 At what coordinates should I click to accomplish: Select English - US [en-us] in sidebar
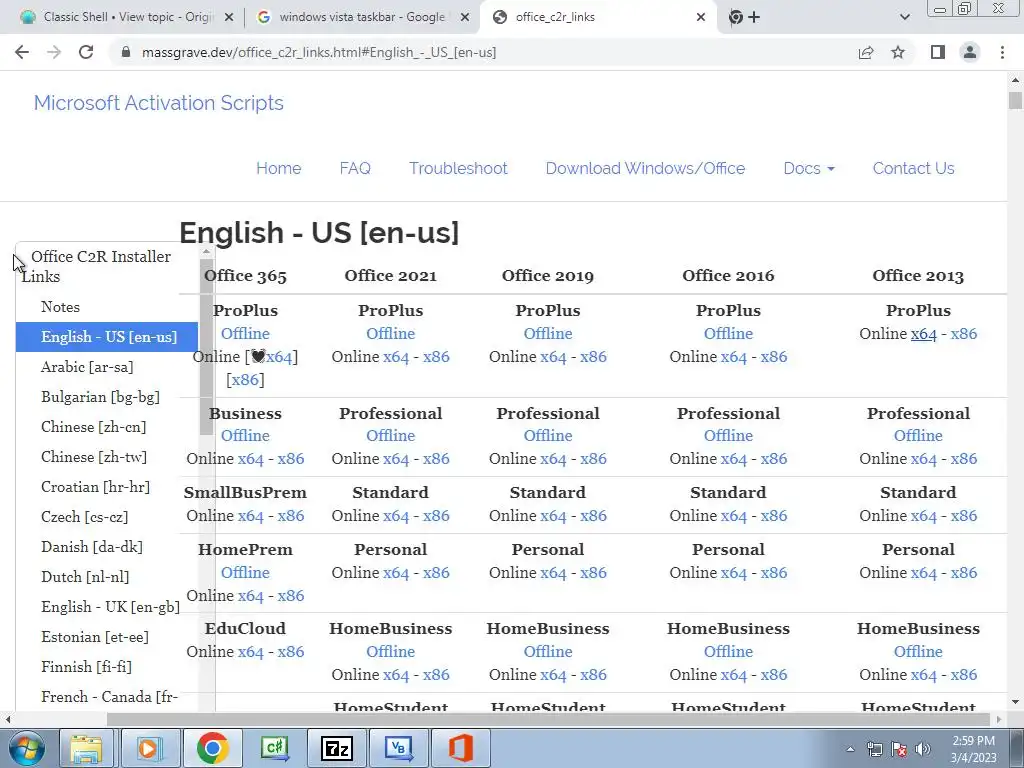tap(106, 337)
